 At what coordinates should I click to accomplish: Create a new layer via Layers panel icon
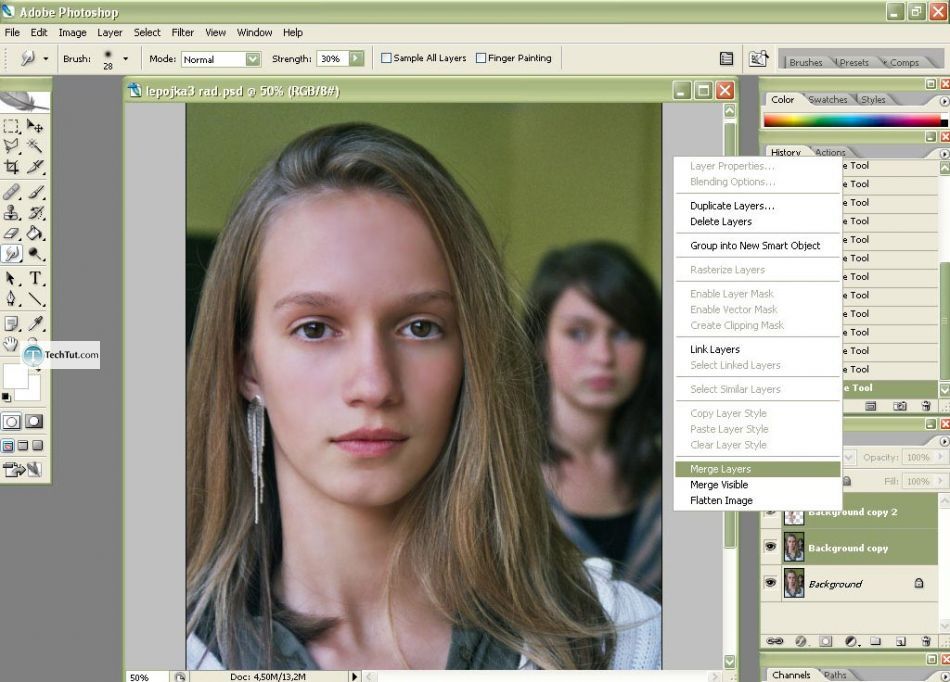tap(900, 641)
